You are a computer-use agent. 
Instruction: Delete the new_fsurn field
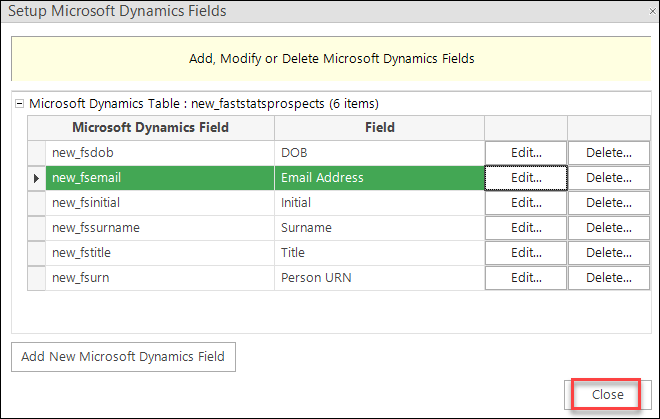coord(609,278)
